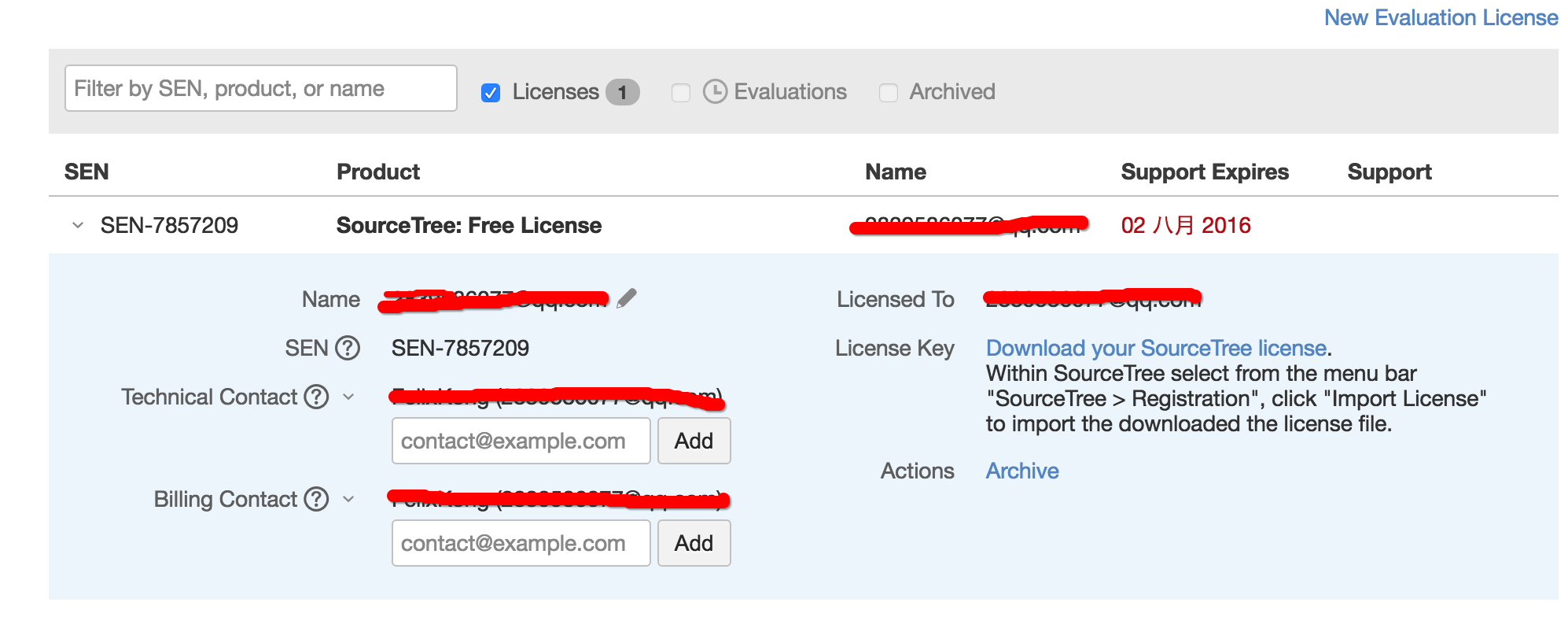Select the SEN column header
Viewport: 1568px width, 617px height.
click(86, 172)
